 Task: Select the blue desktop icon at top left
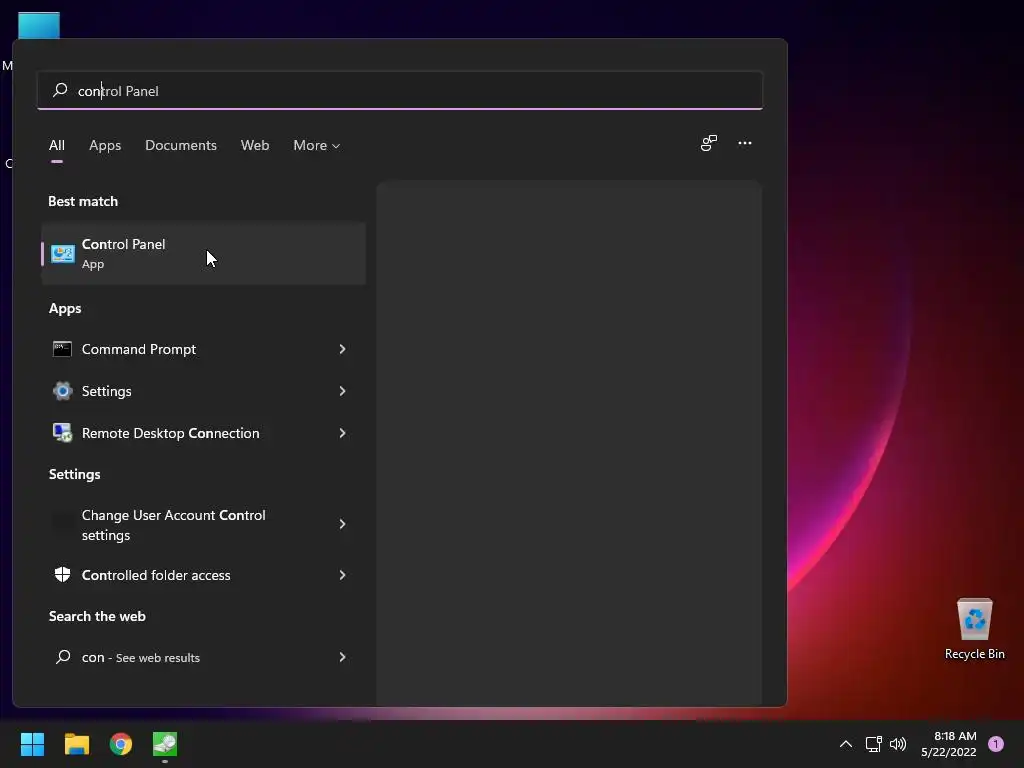[x=39, y=25]
